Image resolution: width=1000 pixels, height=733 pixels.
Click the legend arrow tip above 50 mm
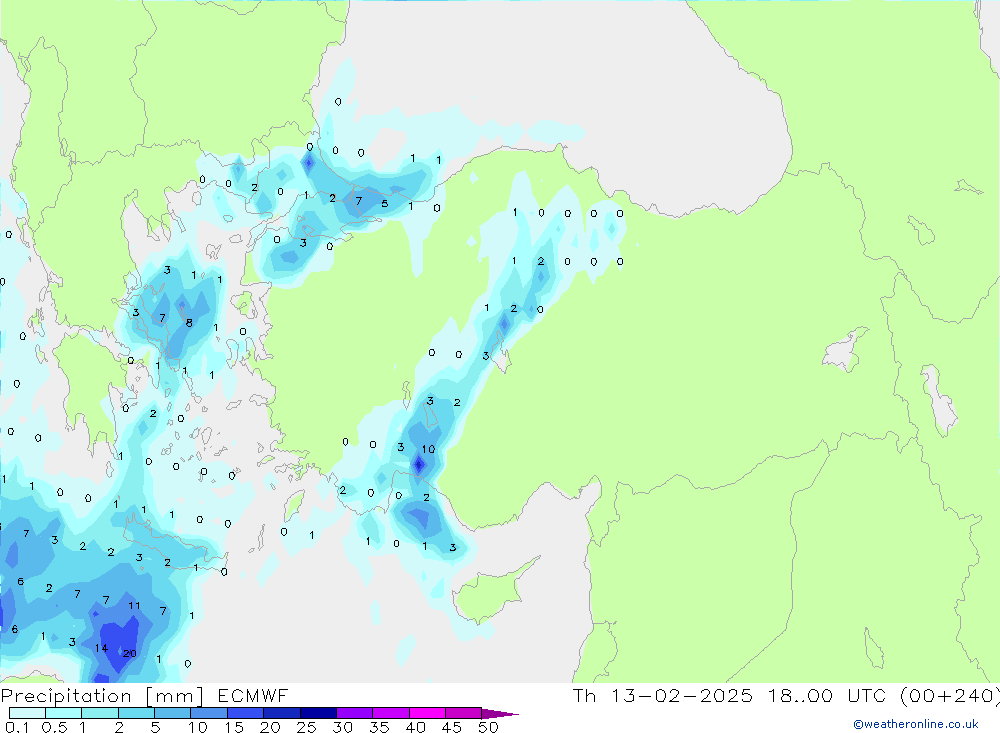(x=500, y=714)
